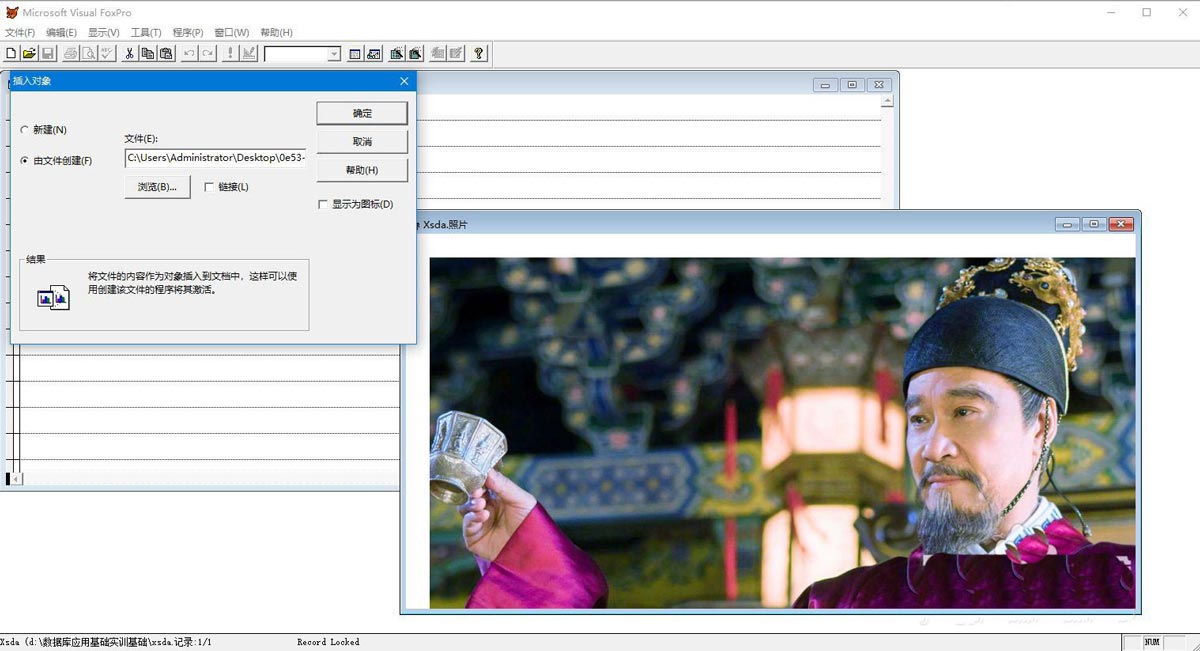Click the 文件(E) path input field
Image resolution: width=1200 pixels, height=651 pixels.
pyautogui.click(x=215, y=158)
